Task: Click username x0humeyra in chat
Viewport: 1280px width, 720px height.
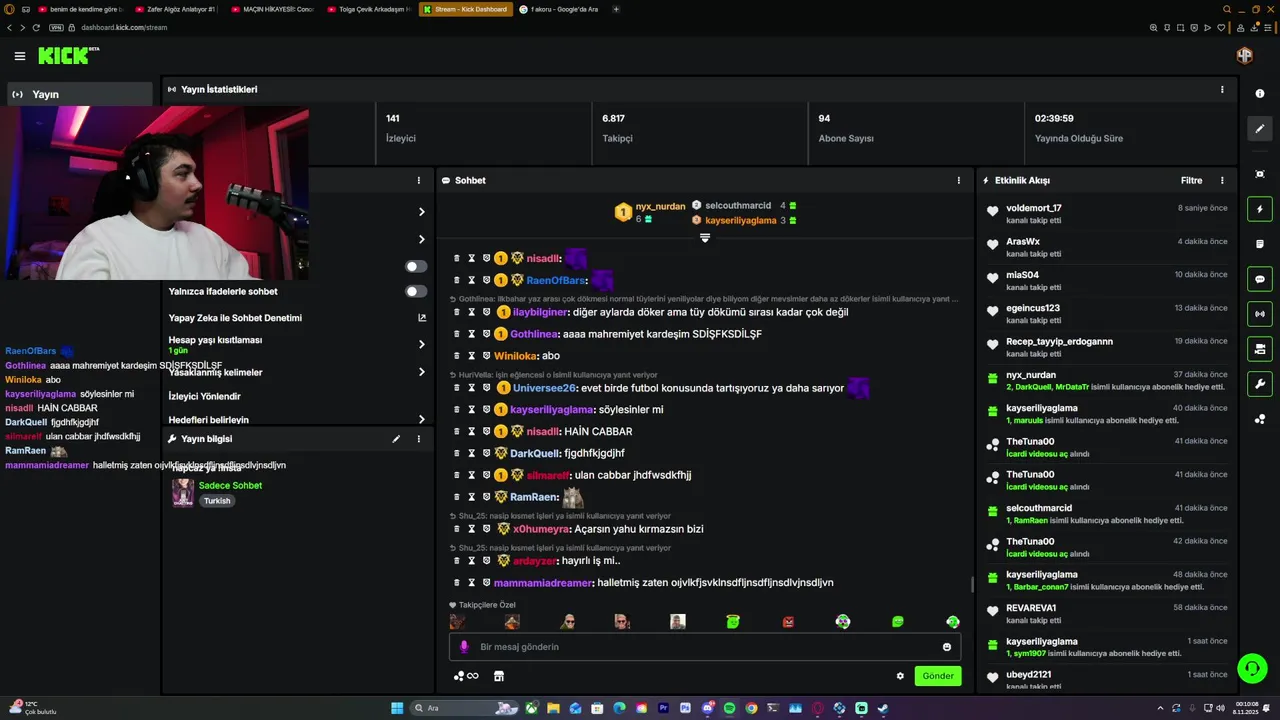Action: pyautogui.click(x=541, y=529)
